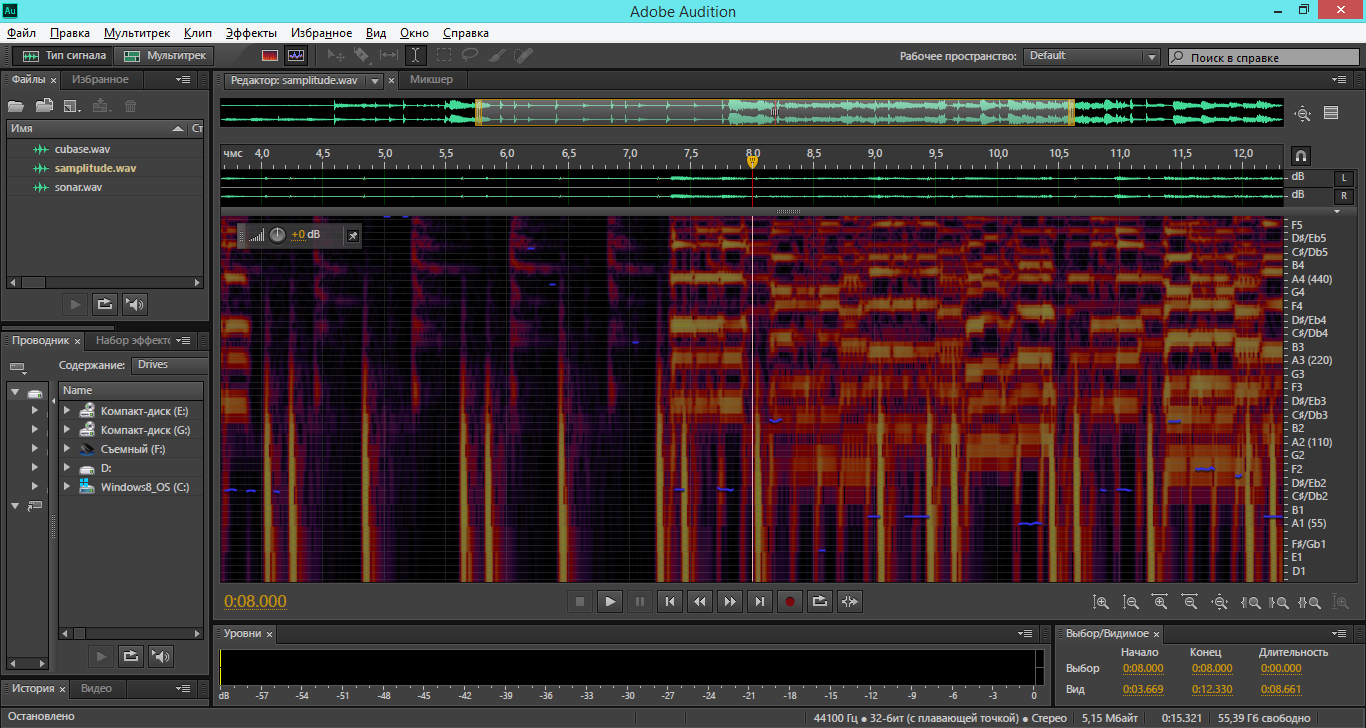Toggle skip selection button in transport

pos(850,601)
